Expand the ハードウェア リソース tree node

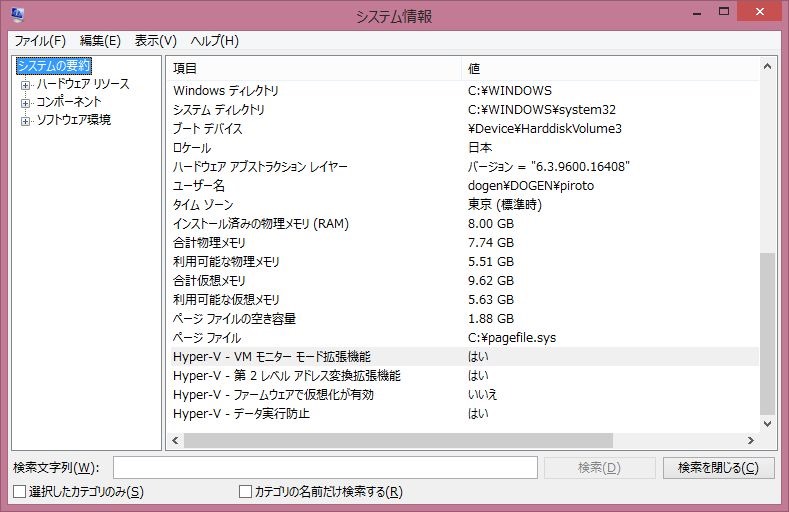click(x=26, y=84)
